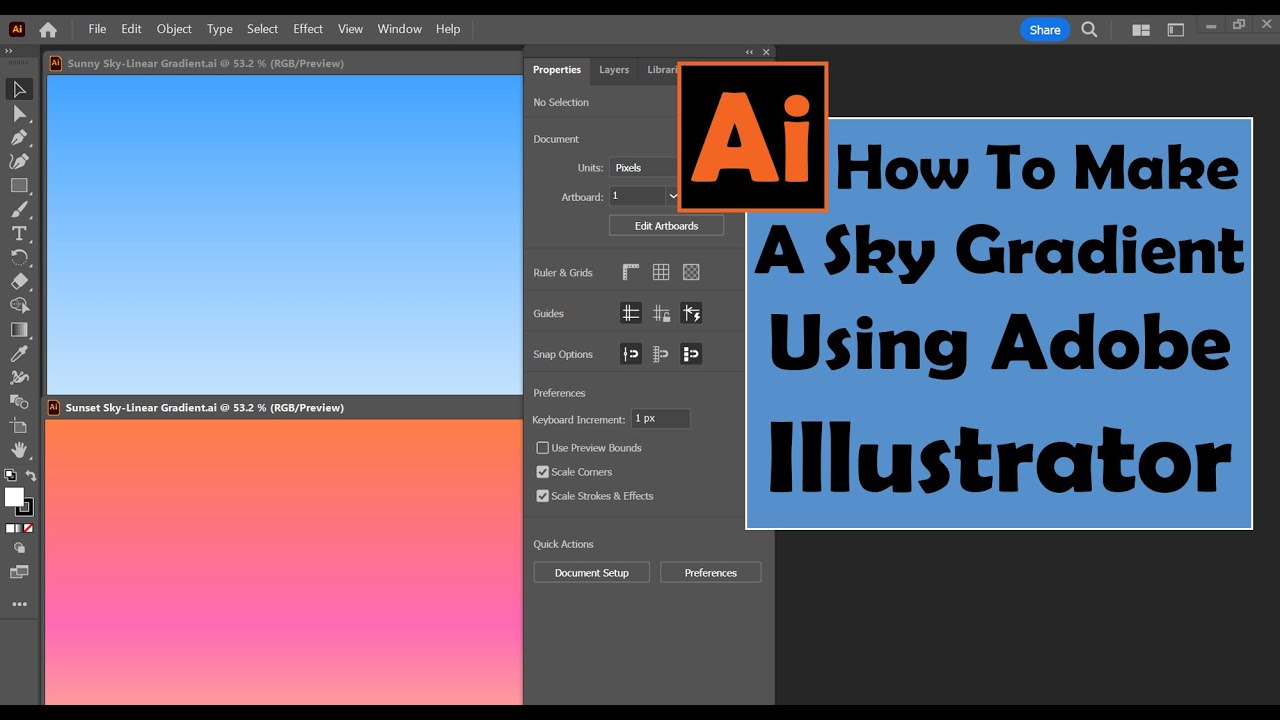Screen dimensions: 1280x720
Task: Set None with red-slash swatch
Action: click(x=28, y=528)
